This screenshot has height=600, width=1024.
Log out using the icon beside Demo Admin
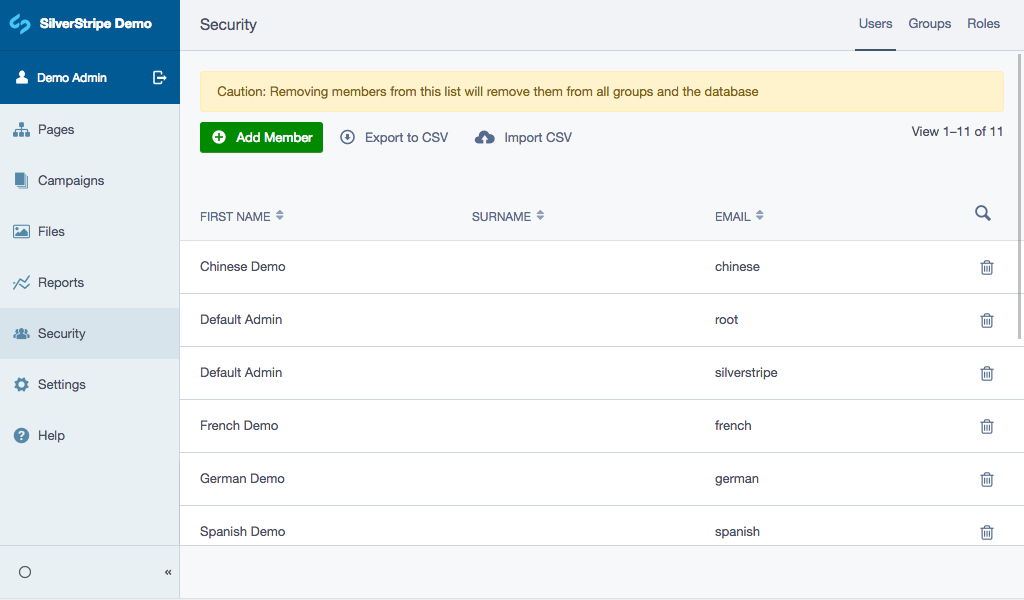pyautogui.click(x=159, y=77)
